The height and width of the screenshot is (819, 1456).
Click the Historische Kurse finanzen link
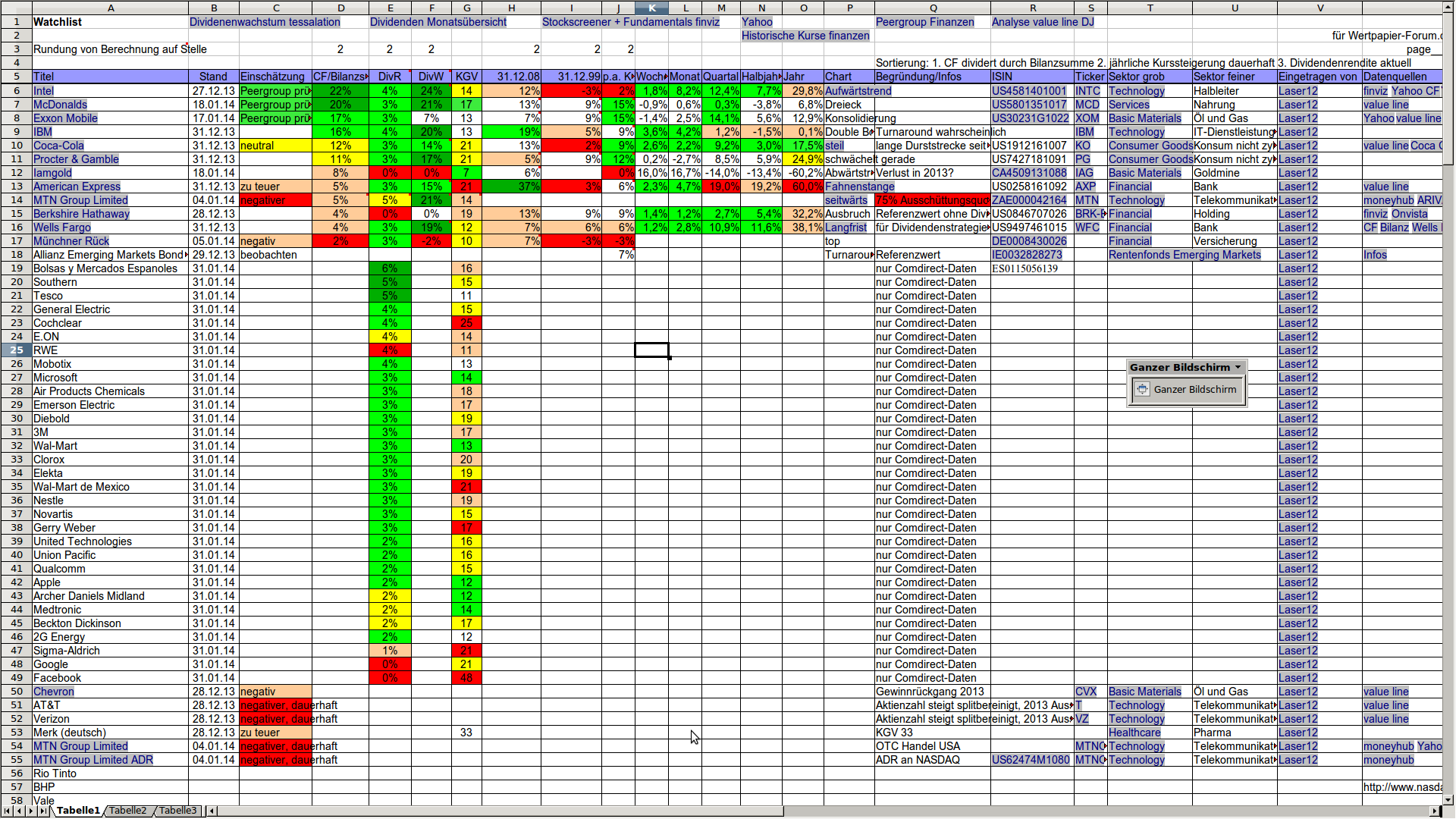pyautogui.click(x=805, y=36)
